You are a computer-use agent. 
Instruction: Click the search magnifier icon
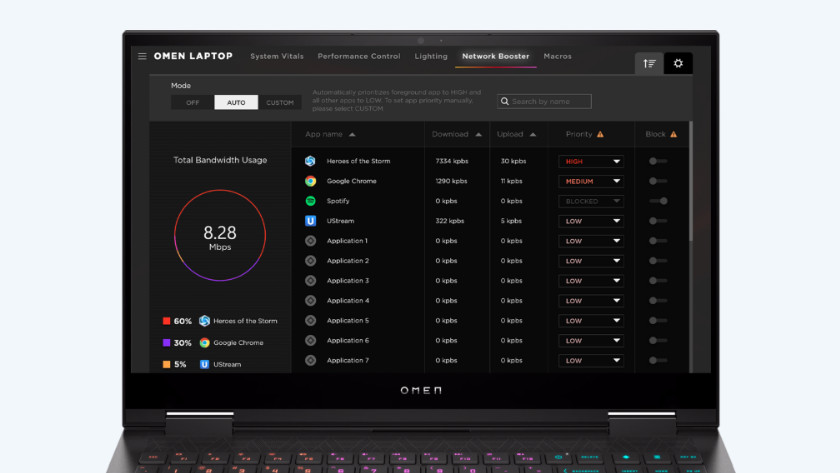point(505,101)
